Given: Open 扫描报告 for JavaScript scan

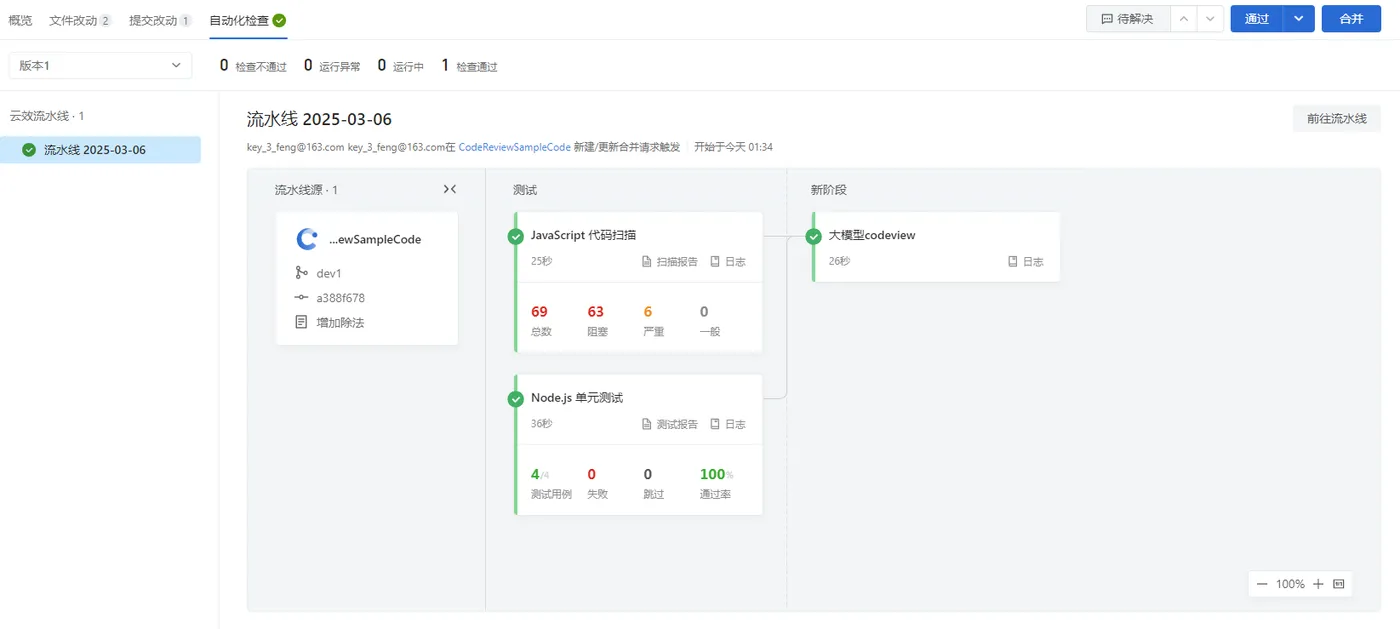Looking at the screenshot, I should [x=670, y=261].
